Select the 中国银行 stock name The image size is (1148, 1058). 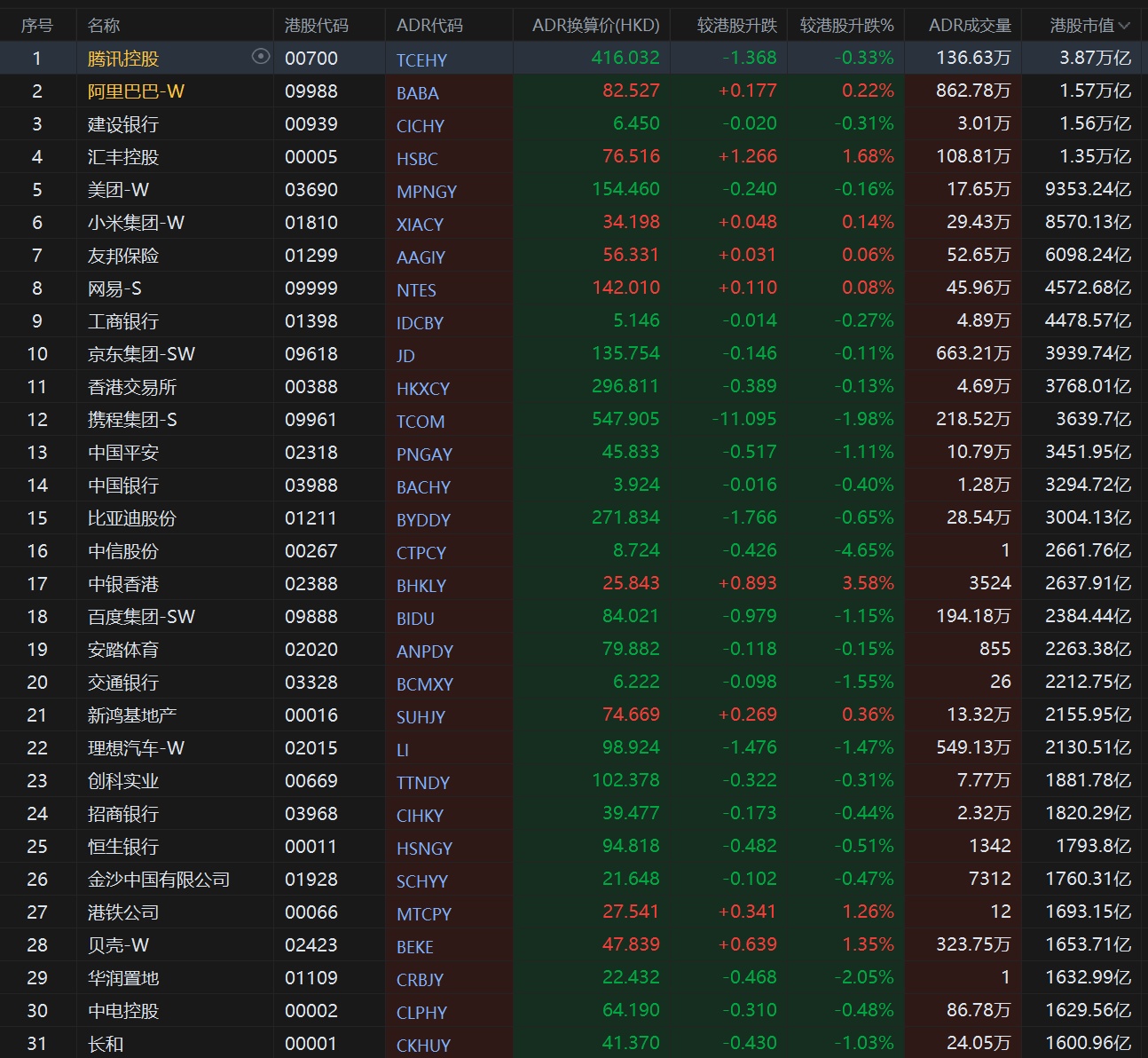click(123, 486)
